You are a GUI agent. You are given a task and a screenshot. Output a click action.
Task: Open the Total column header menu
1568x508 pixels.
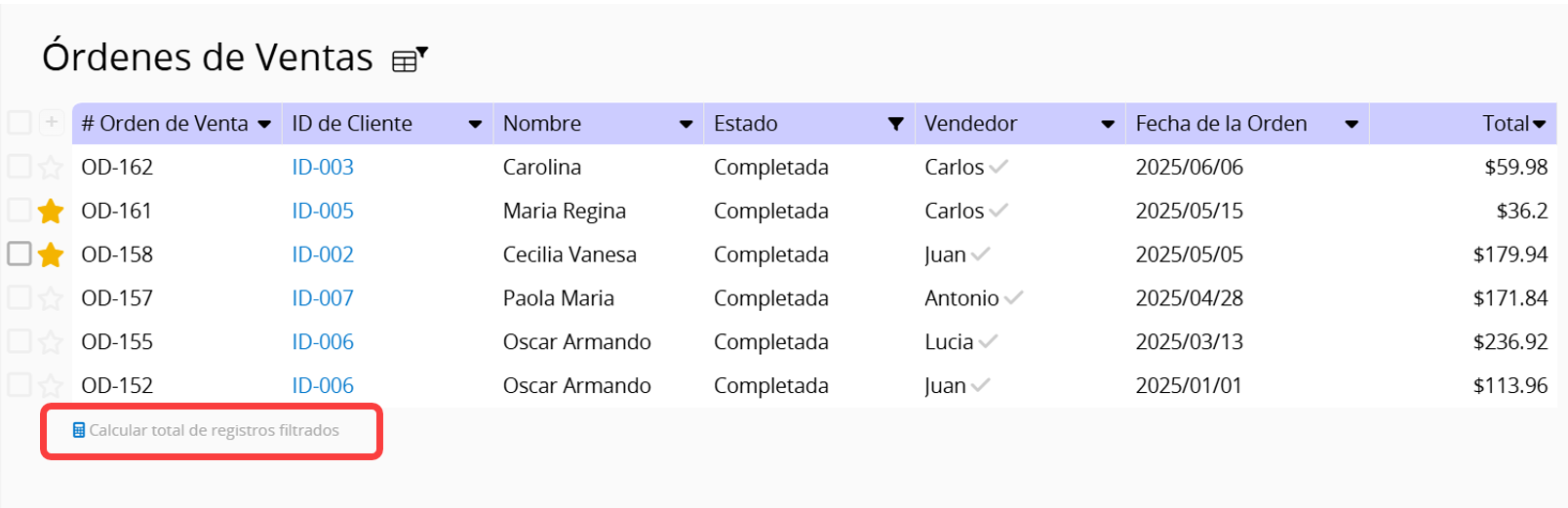click(1540, 125)
